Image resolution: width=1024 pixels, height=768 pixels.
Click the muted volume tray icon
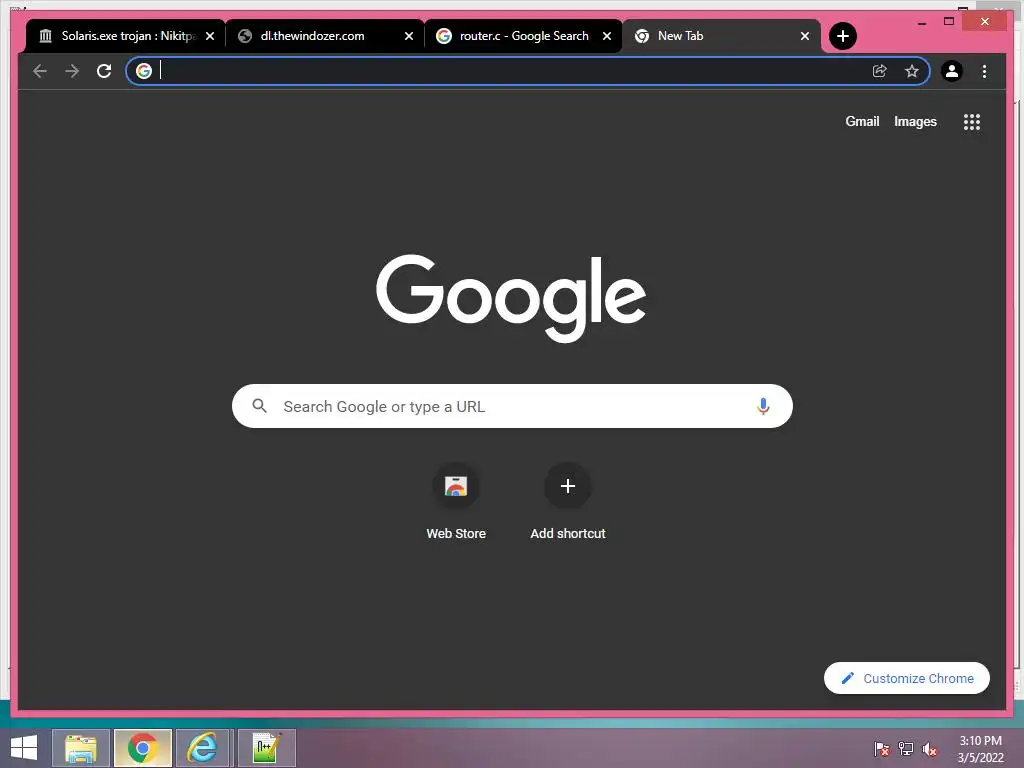(930, 749)
